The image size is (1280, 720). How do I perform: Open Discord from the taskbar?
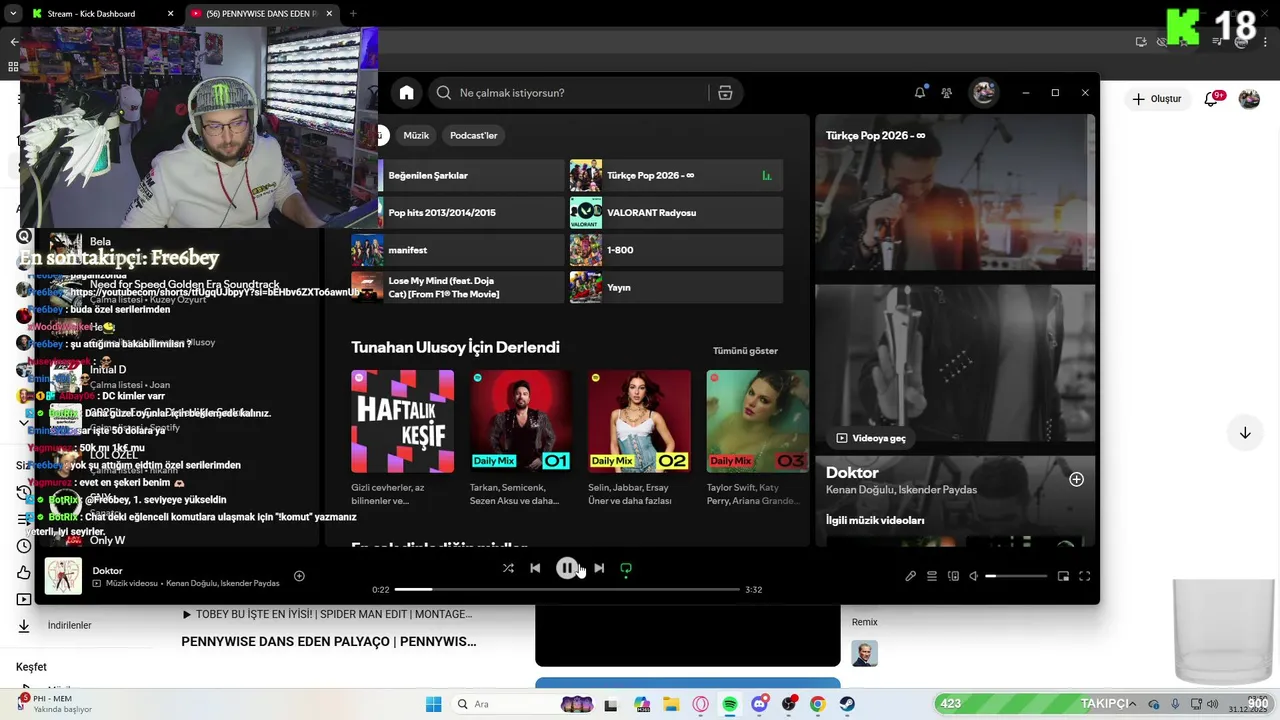pos(760,704)
